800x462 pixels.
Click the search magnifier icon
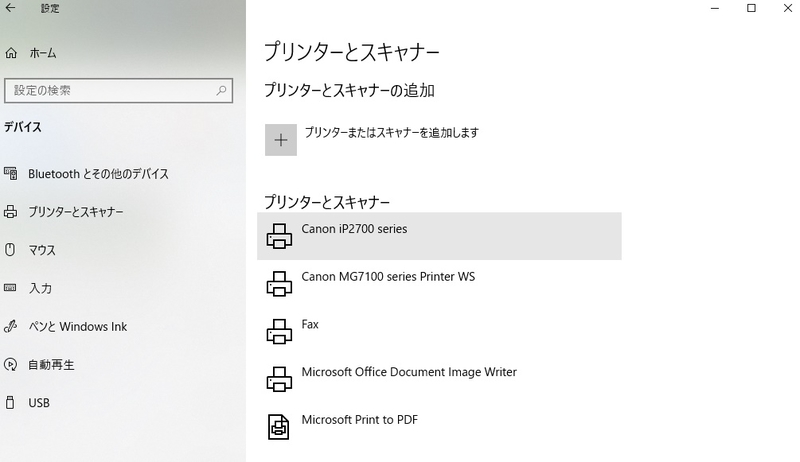click(221, 91)
